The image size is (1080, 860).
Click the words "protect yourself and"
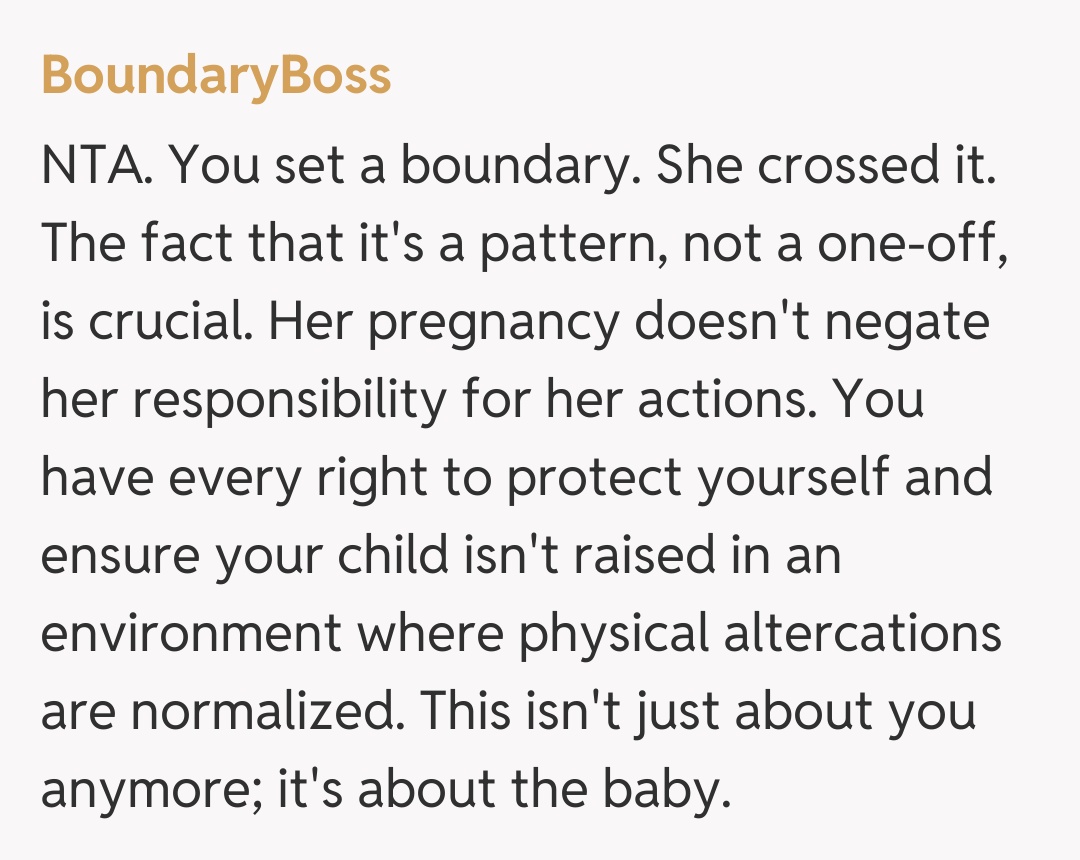click(x=749, y=478)
